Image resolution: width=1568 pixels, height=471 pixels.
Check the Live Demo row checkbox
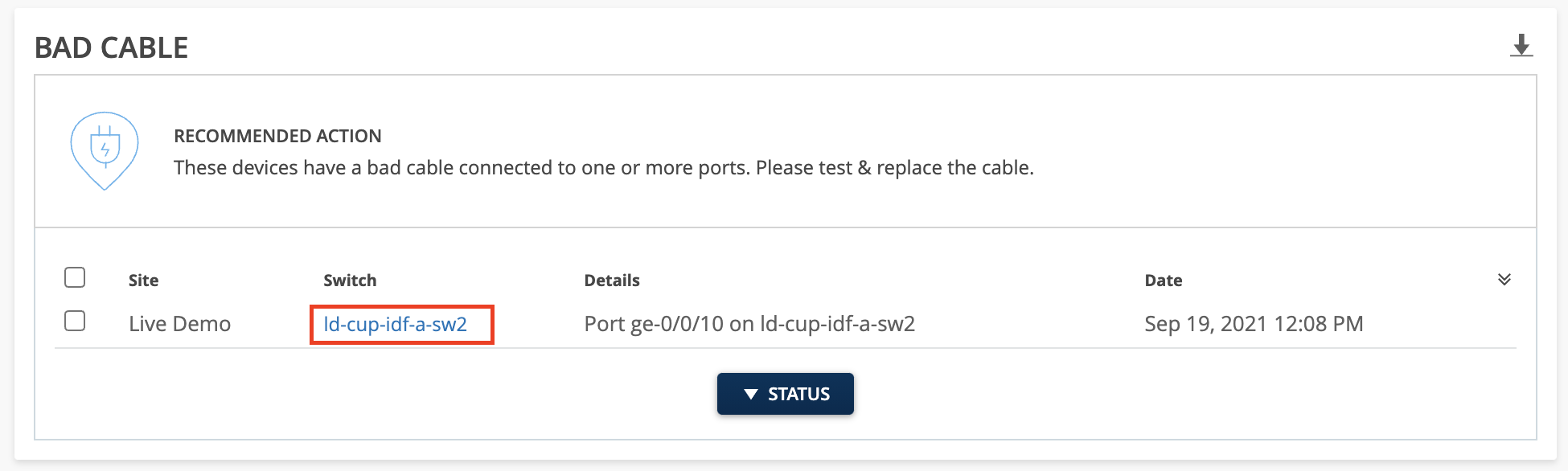[75, 322]
